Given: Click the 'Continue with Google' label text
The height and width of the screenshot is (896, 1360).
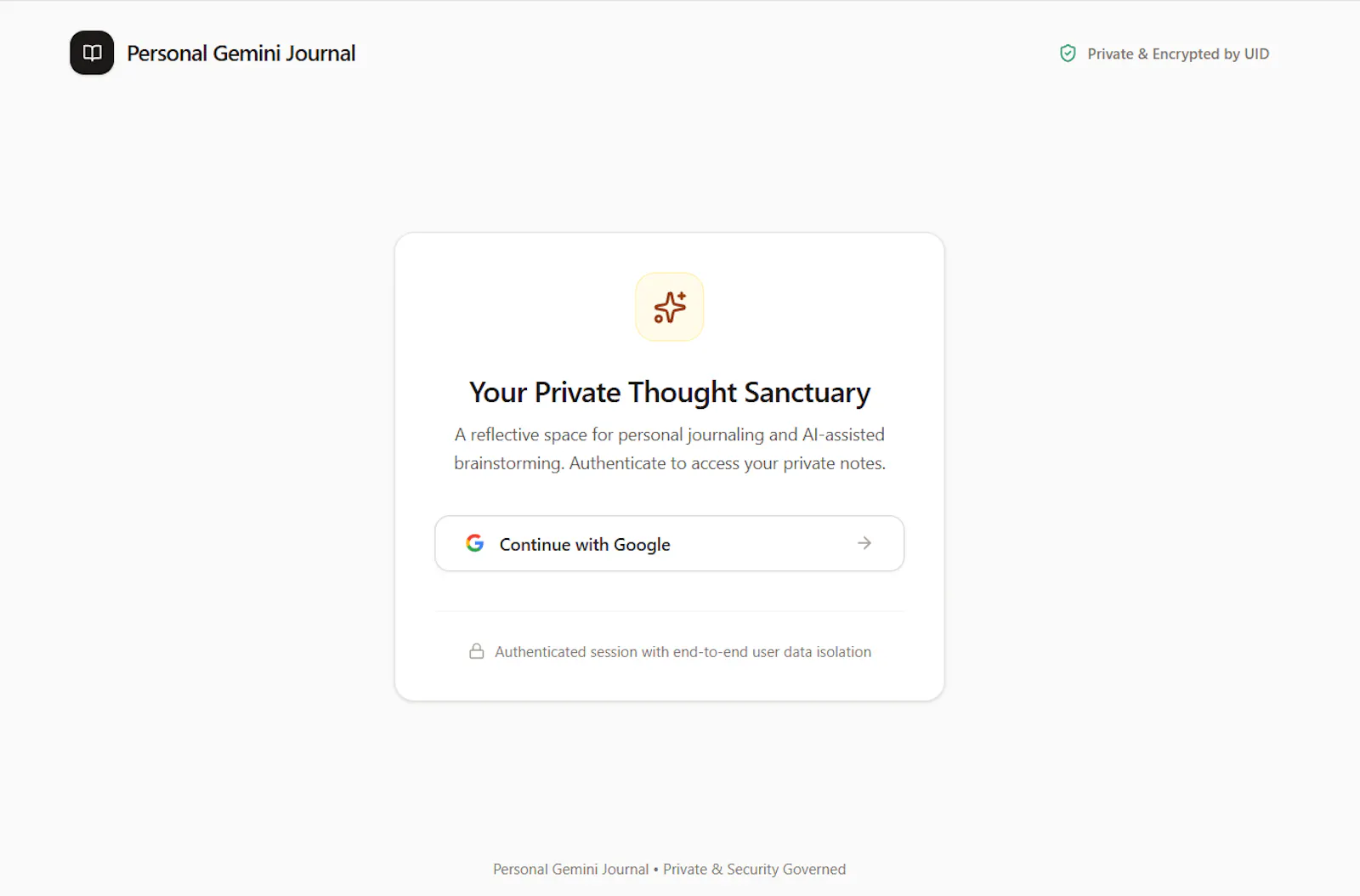Looking at the screenshot, I should pyautogui.click(x=585, y=544).
